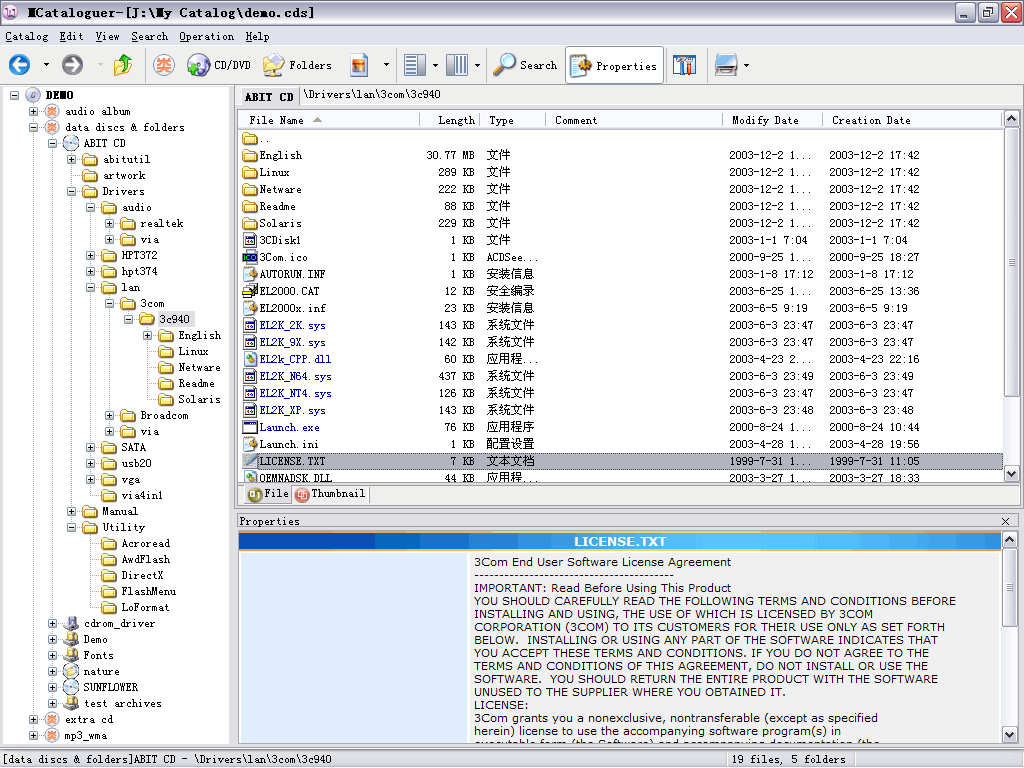Select the Launch.exe file icon
Image resolution: width=1024 pixels, height=768 pixels.
(251, 427)
